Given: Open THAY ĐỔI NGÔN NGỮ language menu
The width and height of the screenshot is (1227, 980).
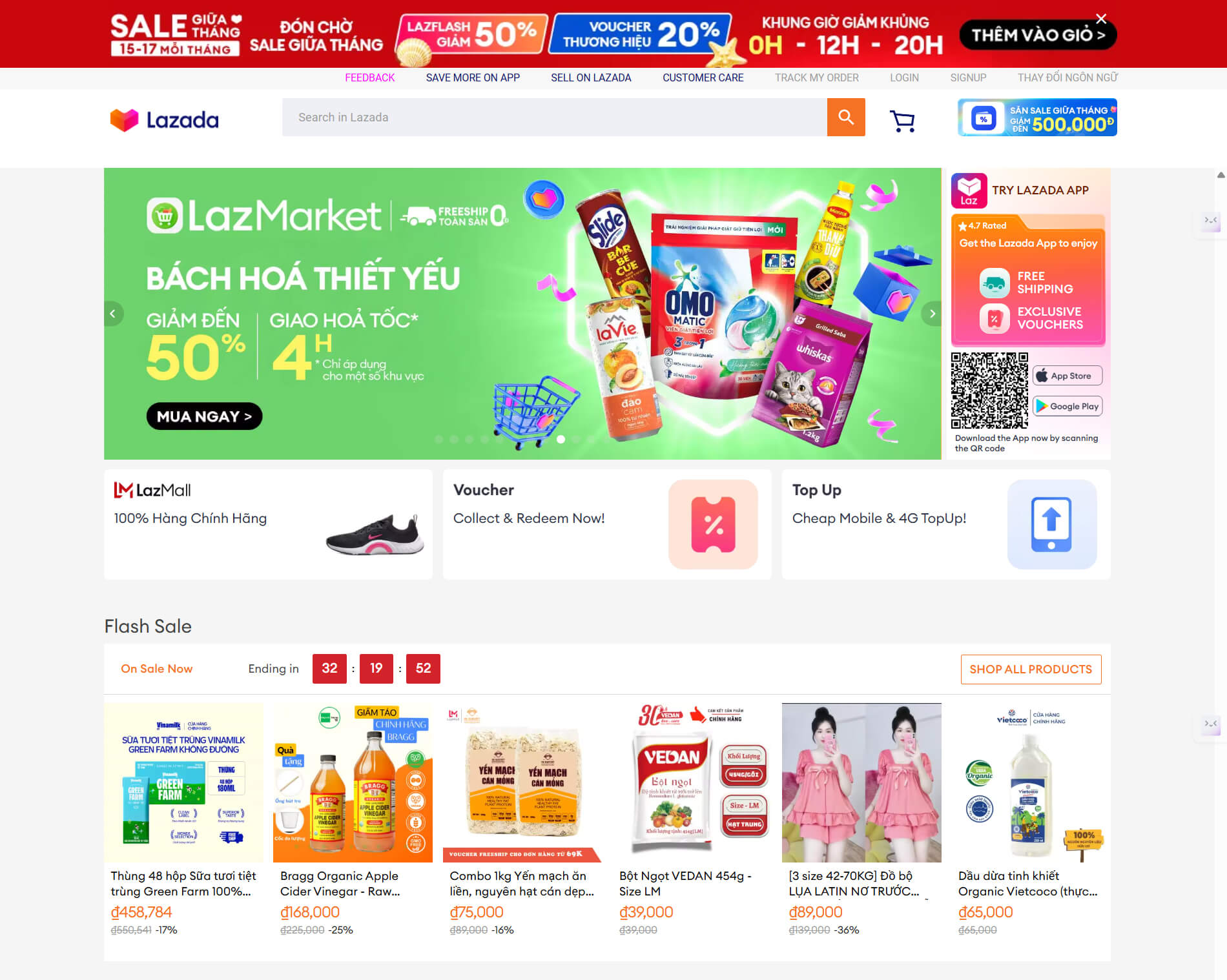Looking at the screenshot, I should click(x=1067, y=77).
